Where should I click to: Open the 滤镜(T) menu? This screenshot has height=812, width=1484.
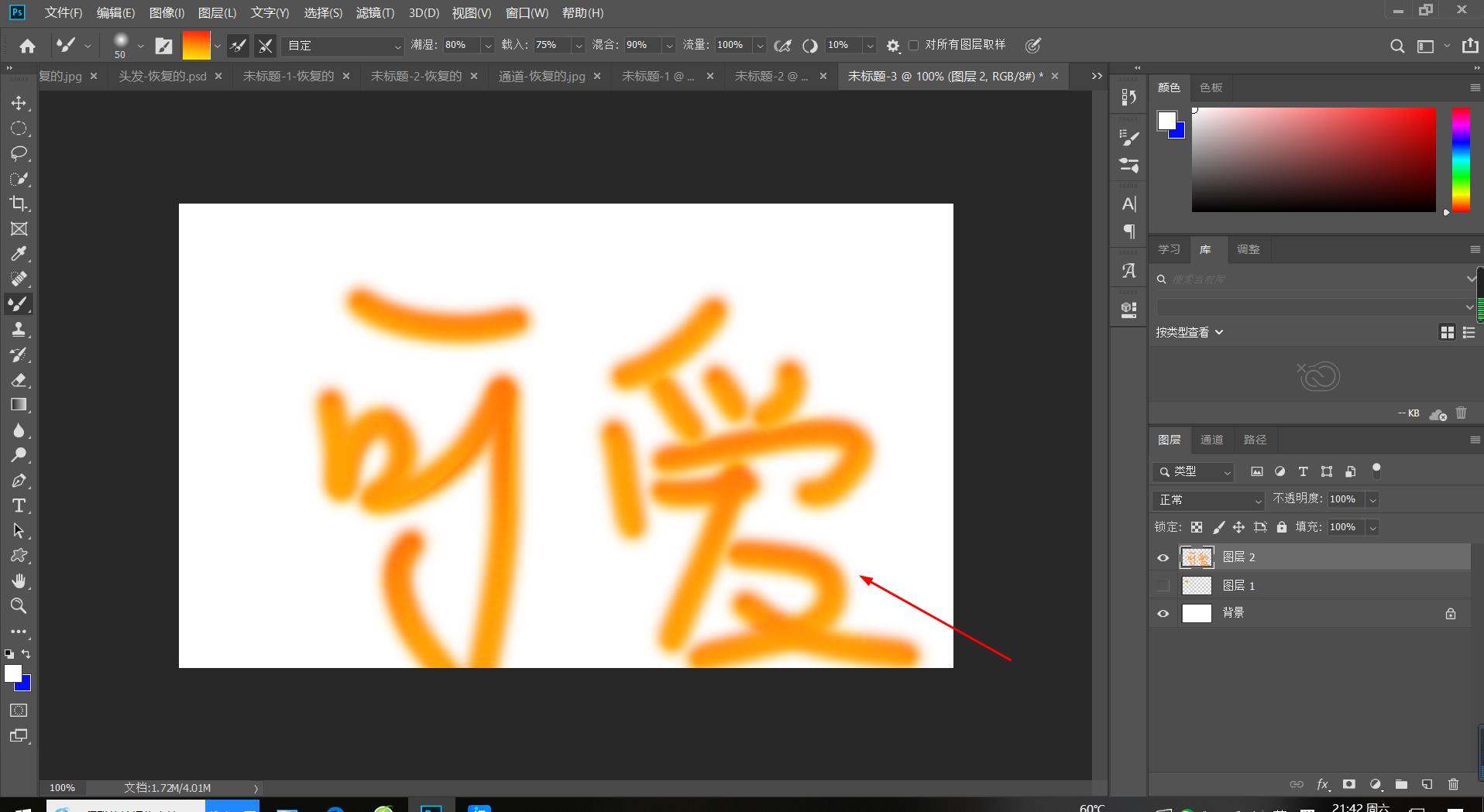point(375,13)
